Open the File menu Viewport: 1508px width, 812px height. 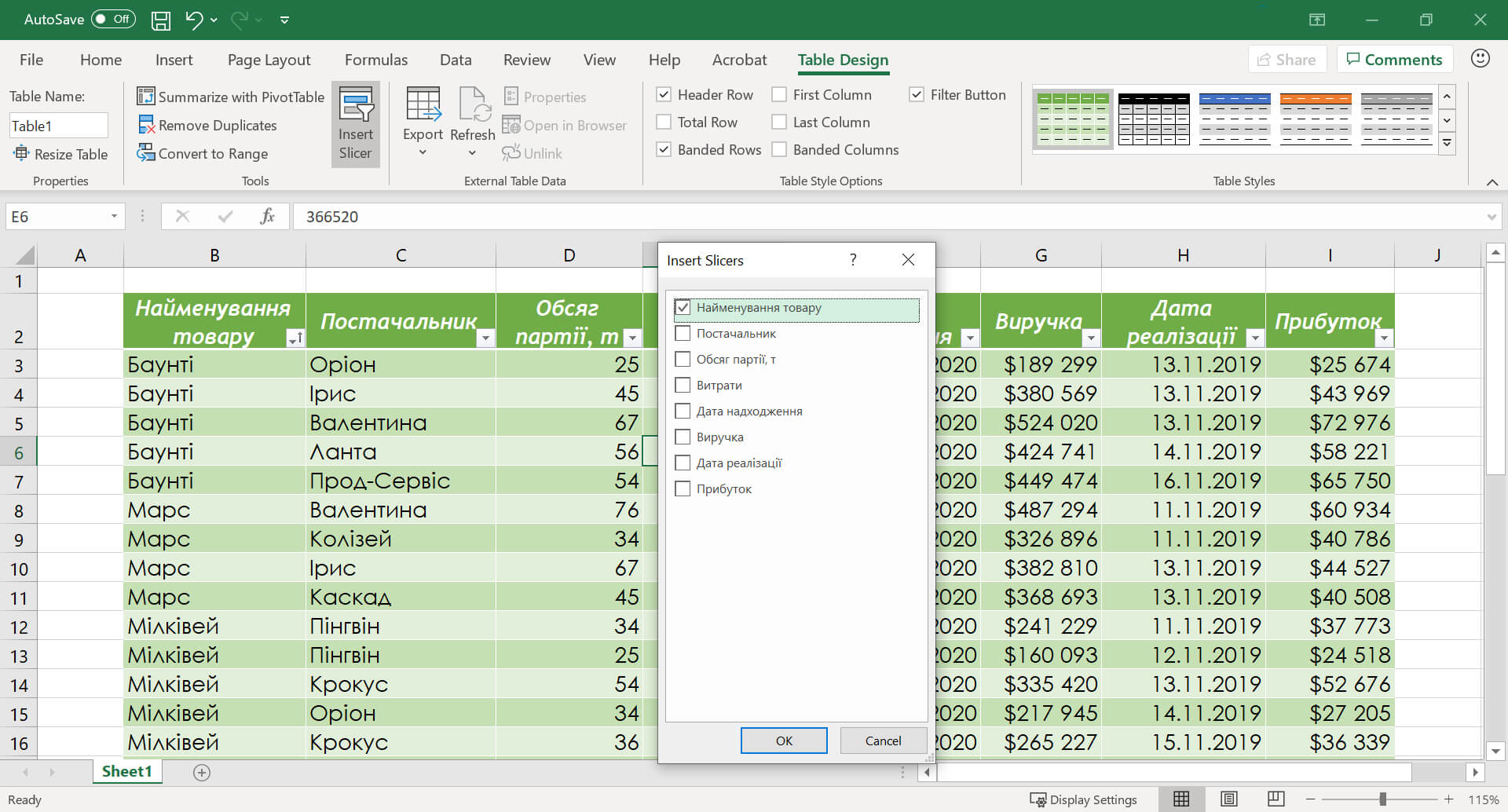coord(31,60)
